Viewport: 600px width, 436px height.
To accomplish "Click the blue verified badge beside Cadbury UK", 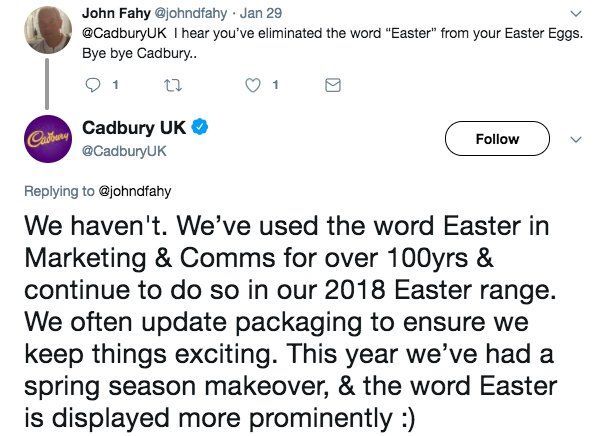I will (x=199, y=129).
